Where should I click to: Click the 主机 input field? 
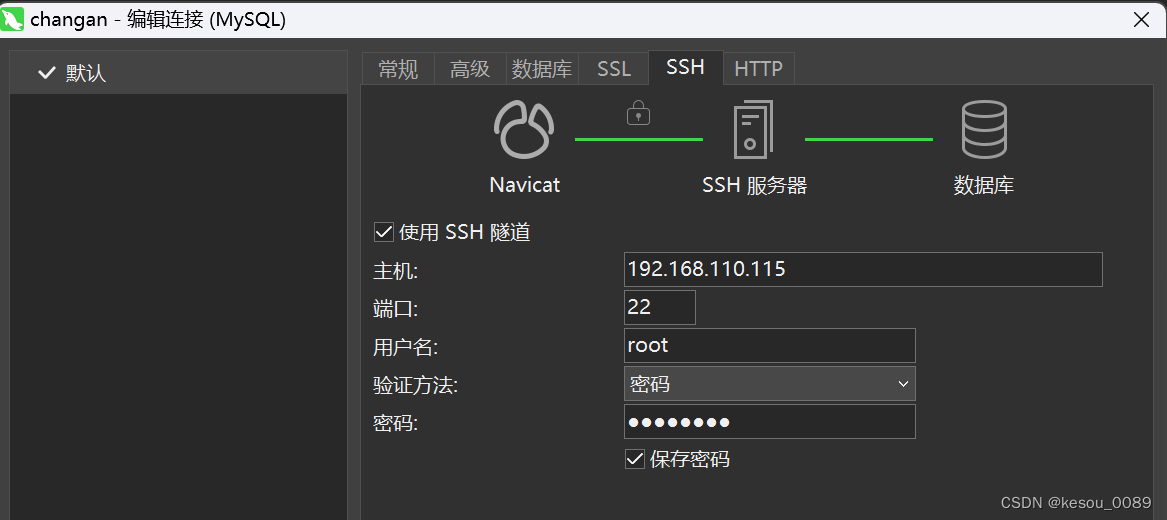pyautogui.click(x=863, y=269)
